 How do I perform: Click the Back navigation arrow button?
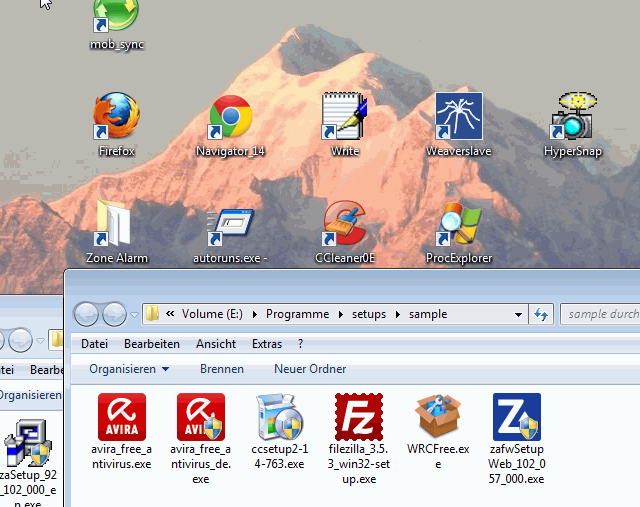[x=86, y=314]
